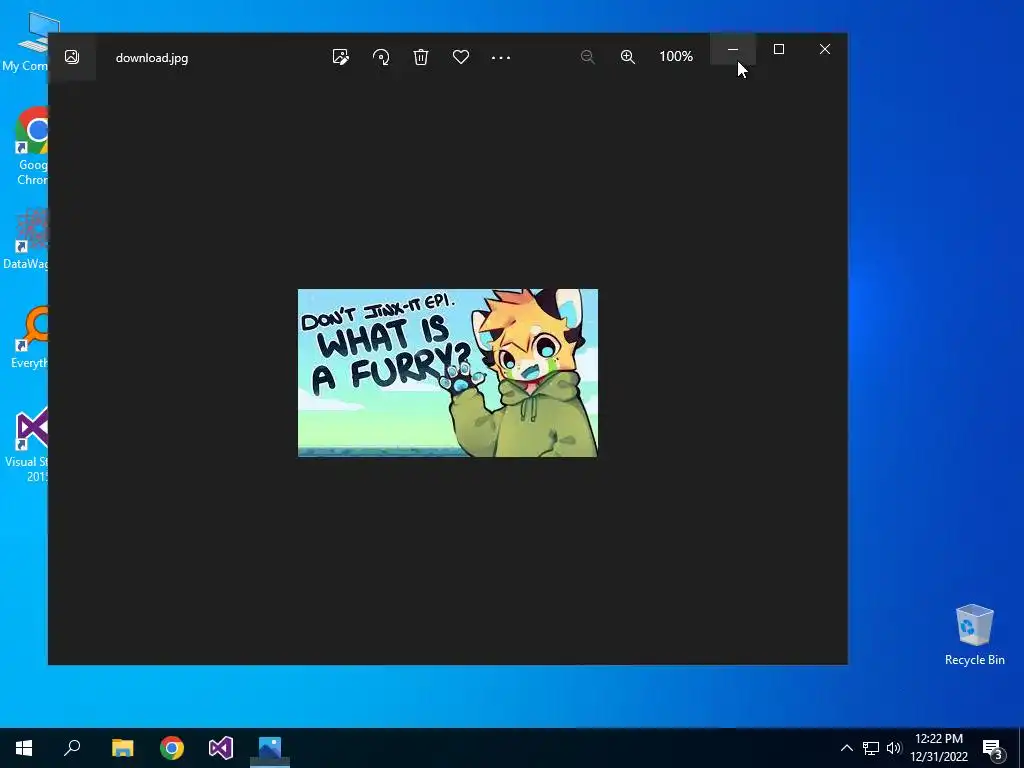This screenshot has width=1024, height=768.
Task: Select the Everything desktop shortcut
Action: pos(29,338)
